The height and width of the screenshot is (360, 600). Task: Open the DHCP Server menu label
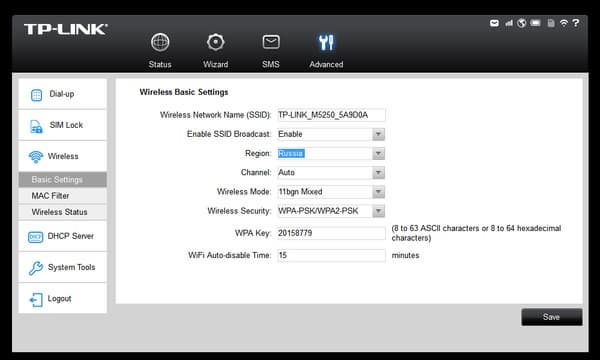71,236
